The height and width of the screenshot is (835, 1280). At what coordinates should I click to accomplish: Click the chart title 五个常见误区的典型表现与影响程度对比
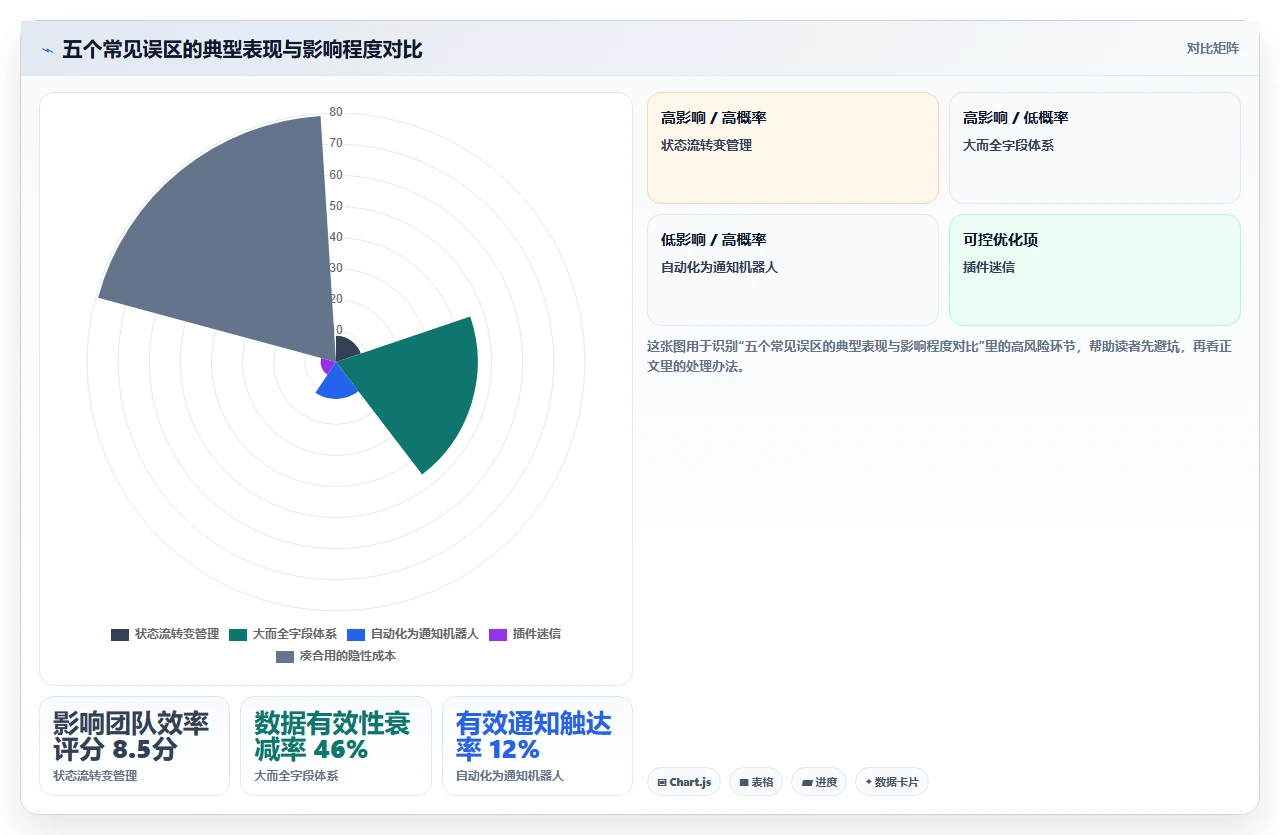pos(242,50)
